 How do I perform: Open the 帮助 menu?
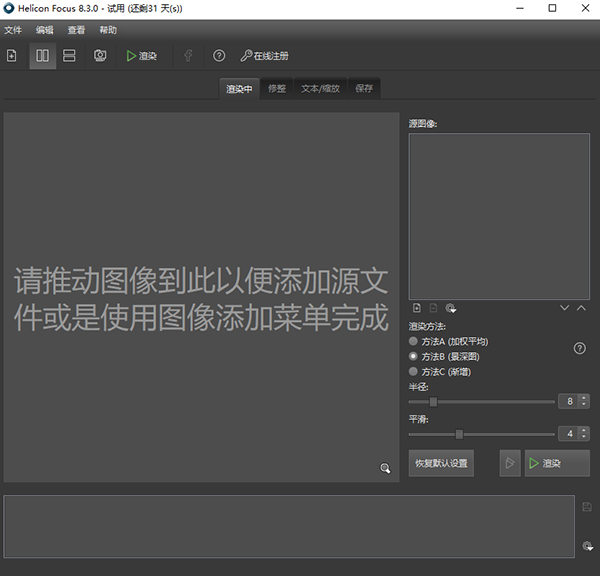pyautogui.click(x=108, y=30)
